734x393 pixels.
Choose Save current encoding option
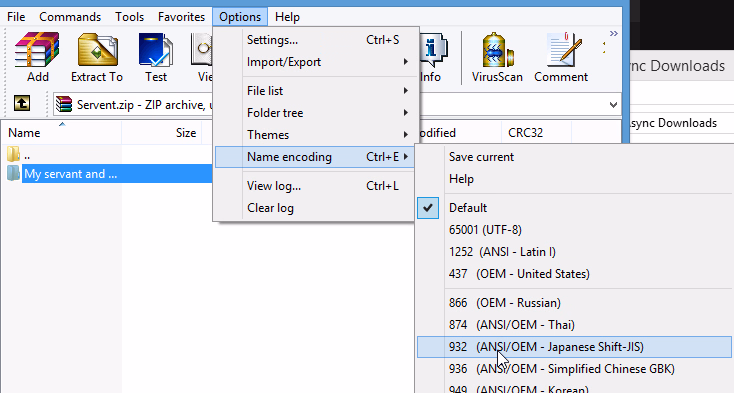click(x=574, y=157)
